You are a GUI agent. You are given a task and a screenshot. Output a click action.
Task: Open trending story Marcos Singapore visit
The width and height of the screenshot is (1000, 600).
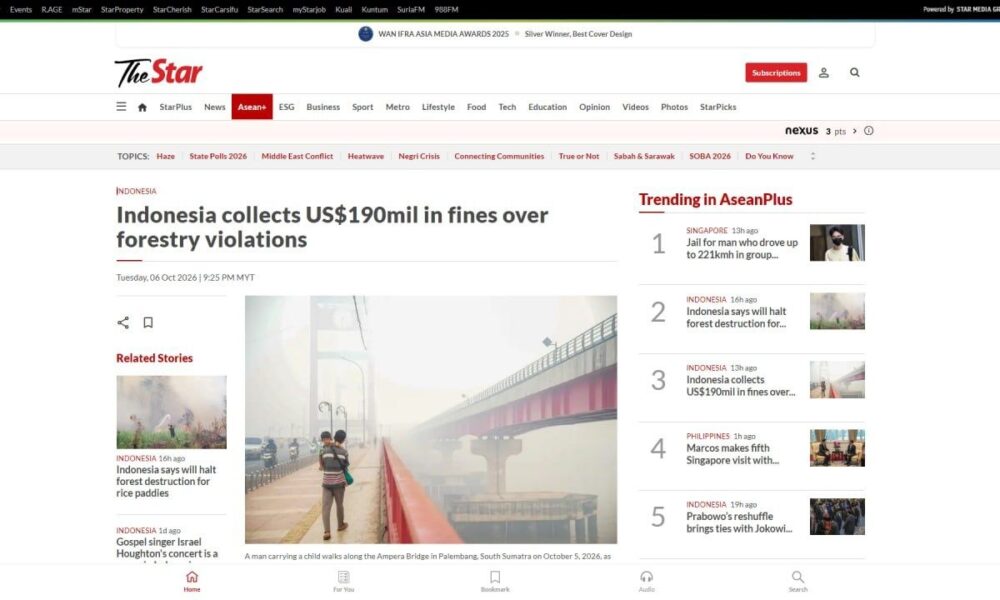[732, 454]
